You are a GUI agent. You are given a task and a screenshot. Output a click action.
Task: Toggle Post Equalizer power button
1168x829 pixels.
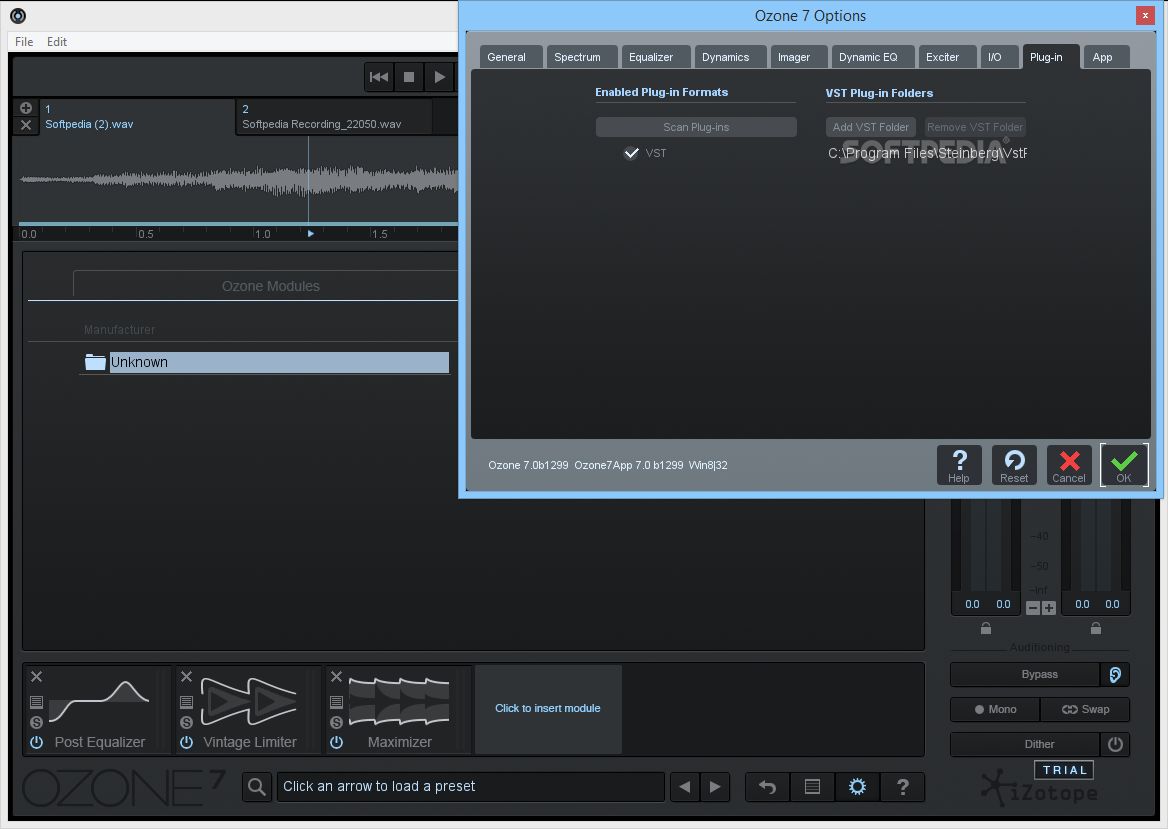point(36,742)
